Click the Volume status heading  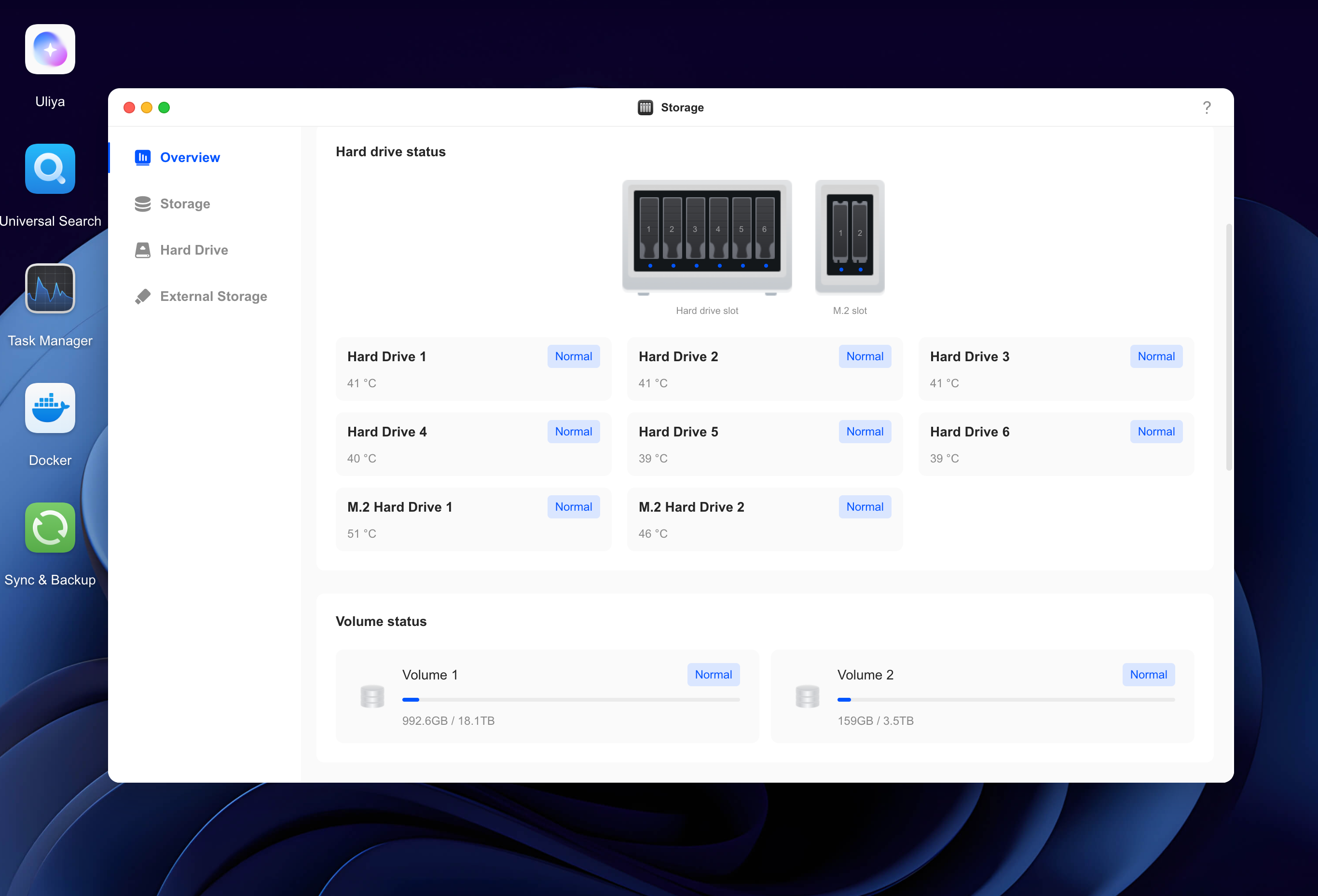(x=381, y=622)
